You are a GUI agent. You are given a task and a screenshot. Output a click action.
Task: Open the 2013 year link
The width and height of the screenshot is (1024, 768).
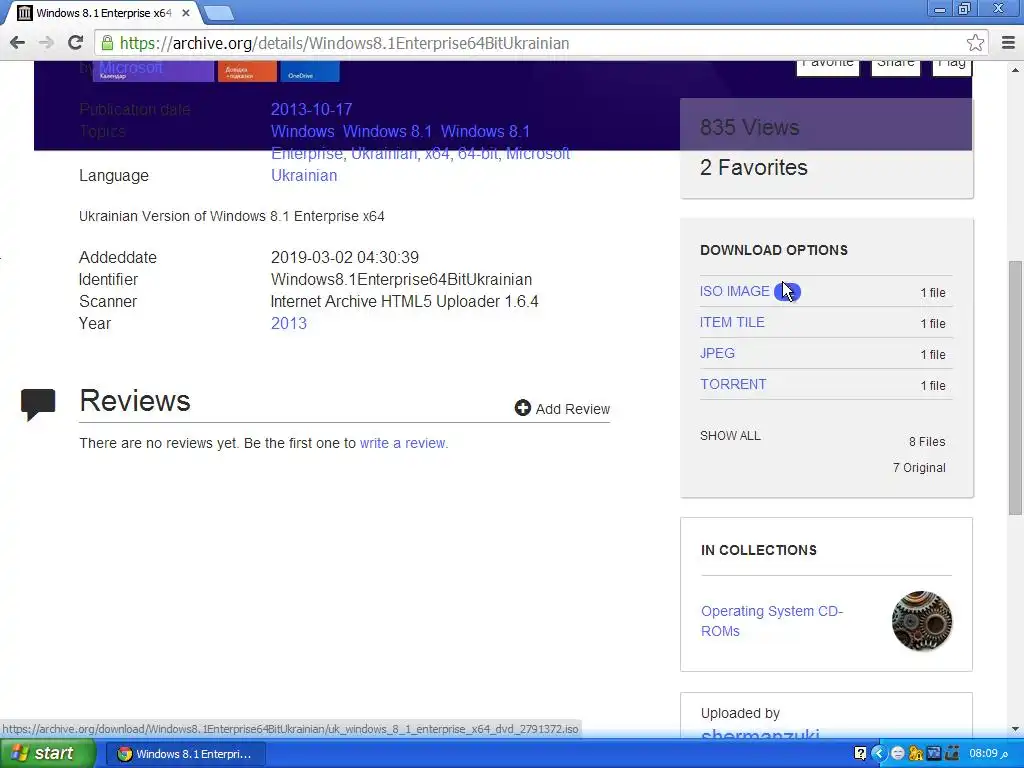click(289, 323)
